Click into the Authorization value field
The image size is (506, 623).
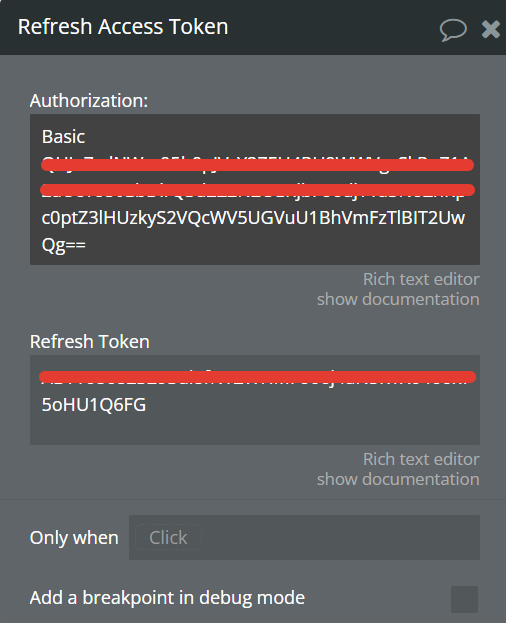point(255,190)
